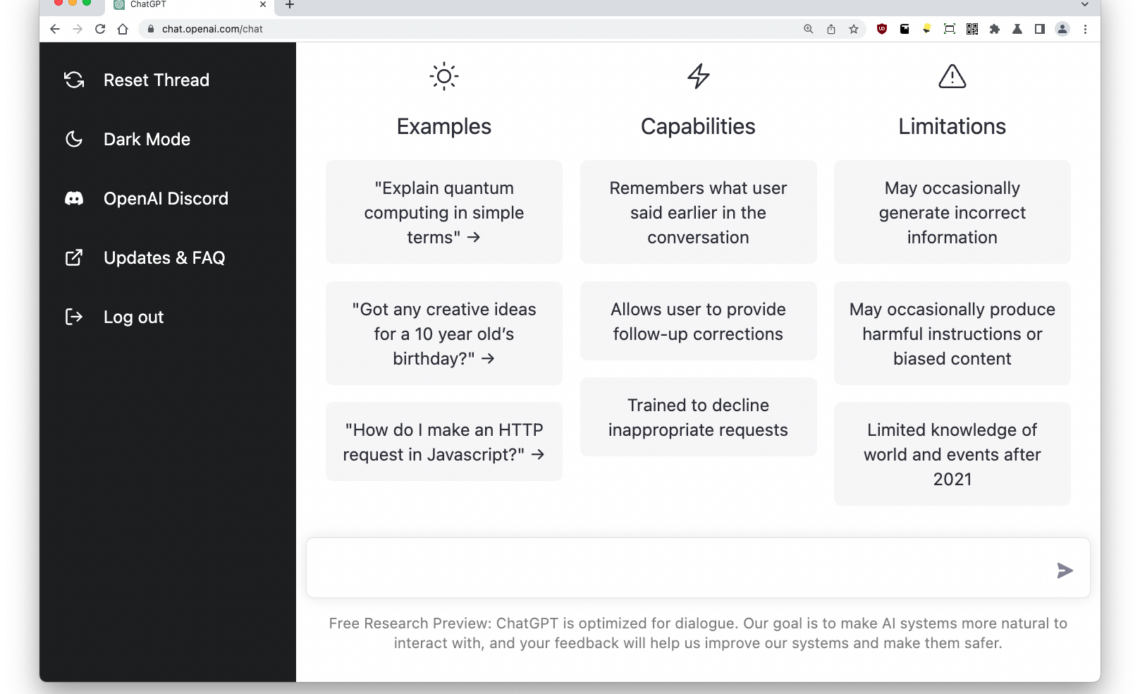The image size is (1140, 694).
Task: Reload the page with the refresh icon
Action: coord(99,29)
